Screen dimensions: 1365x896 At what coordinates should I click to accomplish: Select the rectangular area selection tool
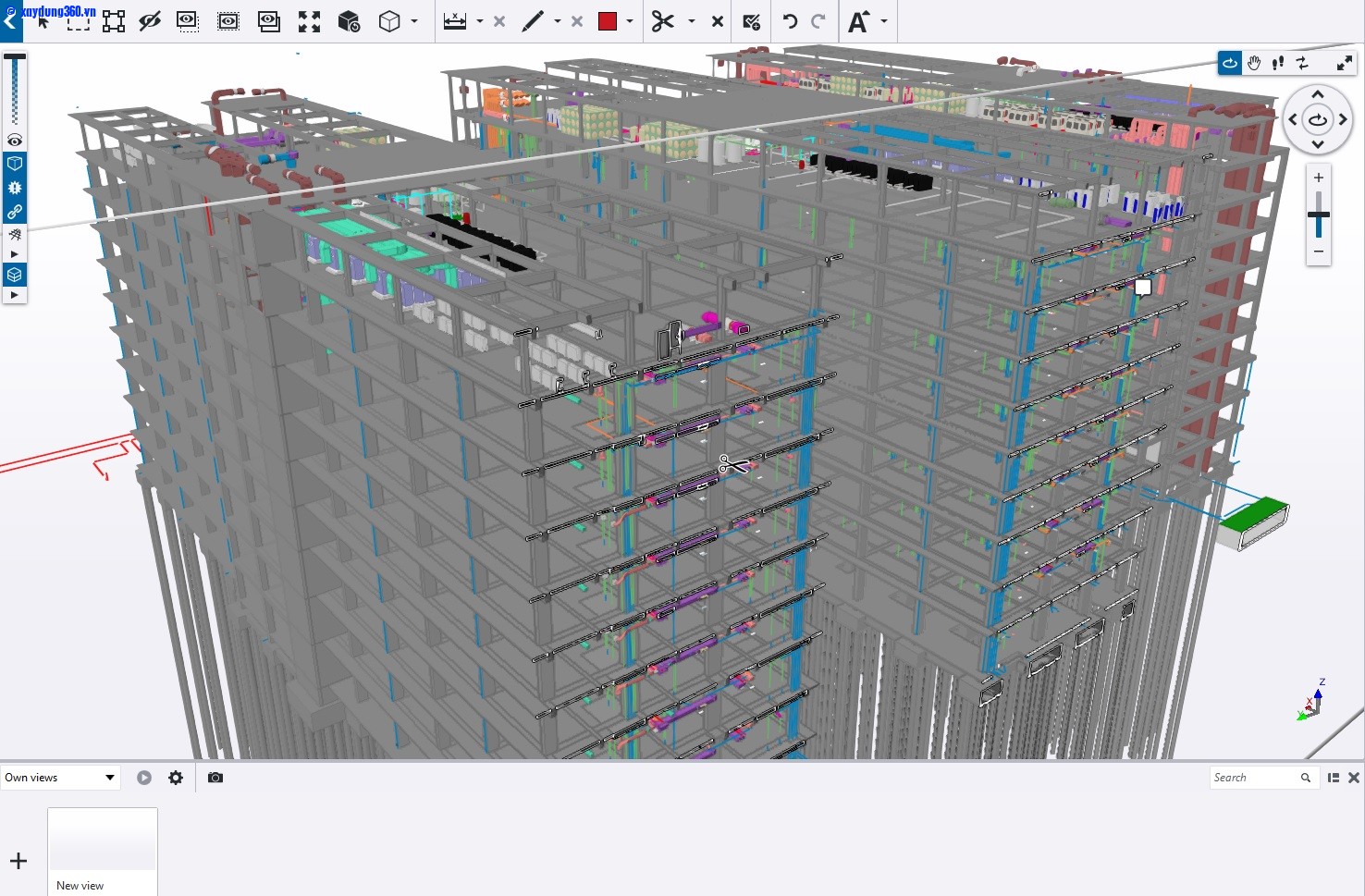point(79,21)
